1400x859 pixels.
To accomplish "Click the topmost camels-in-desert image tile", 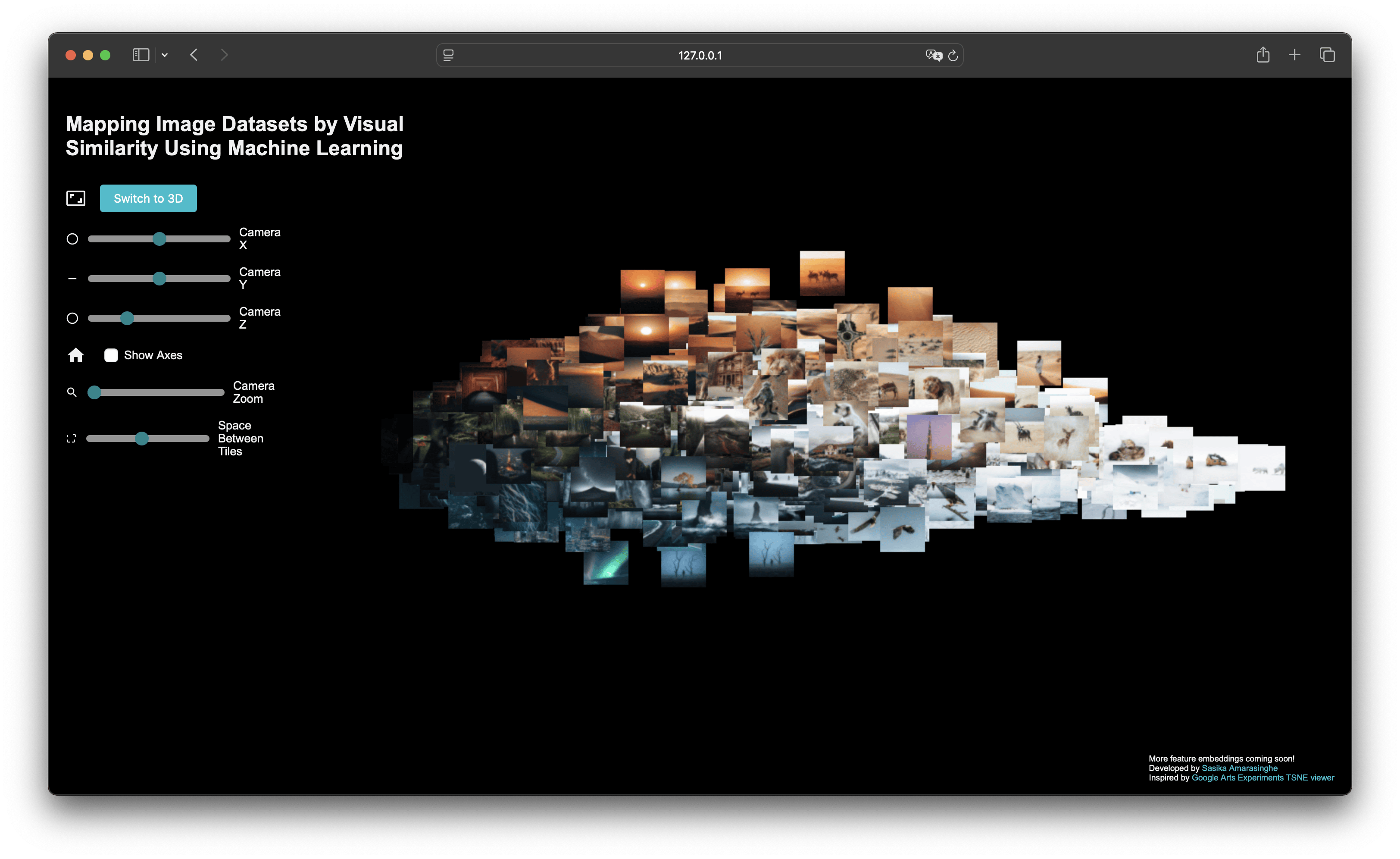I will (x=822, y=273).
